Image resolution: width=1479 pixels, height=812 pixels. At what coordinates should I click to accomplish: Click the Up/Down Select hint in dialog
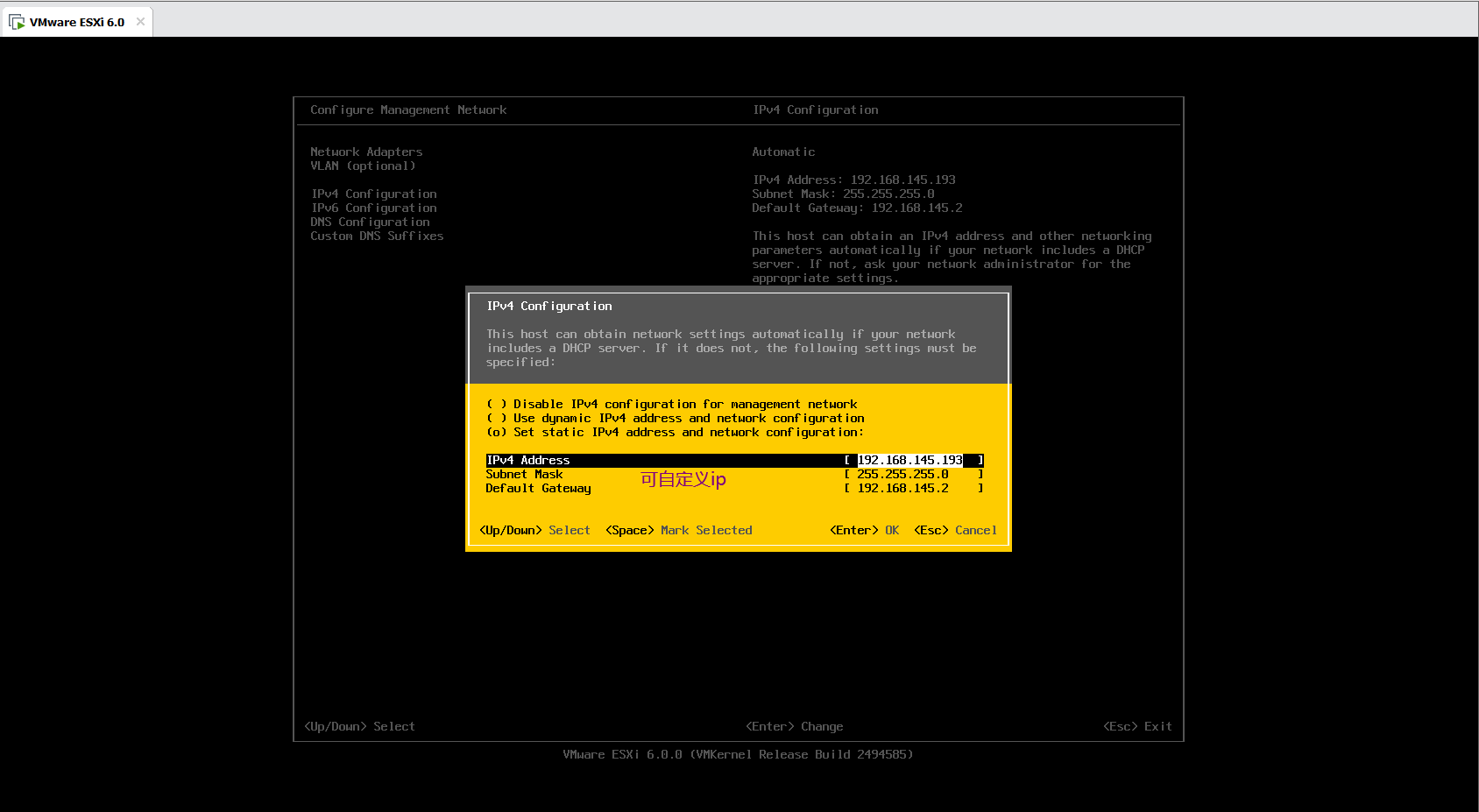[534, 531]
